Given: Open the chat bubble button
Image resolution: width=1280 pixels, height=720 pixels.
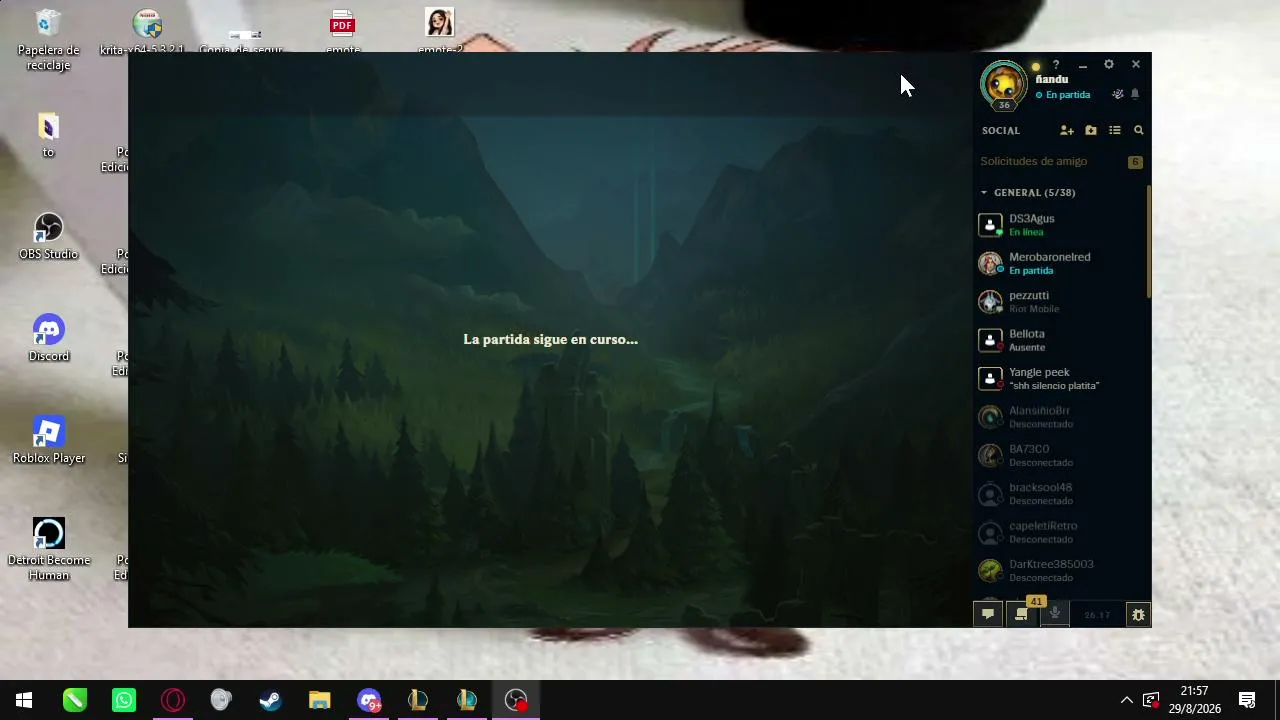Looking at the screenshot, I should click(988, 615).
